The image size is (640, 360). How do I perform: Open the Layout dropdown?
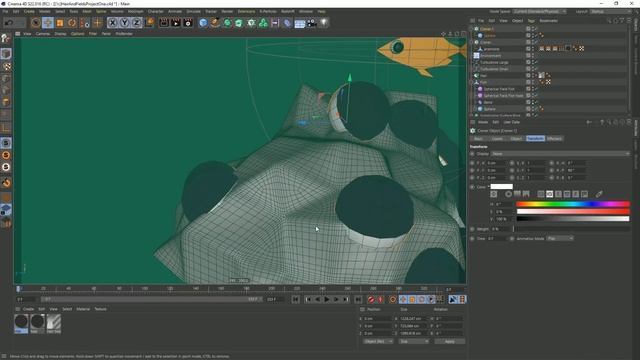pos(611,11)
